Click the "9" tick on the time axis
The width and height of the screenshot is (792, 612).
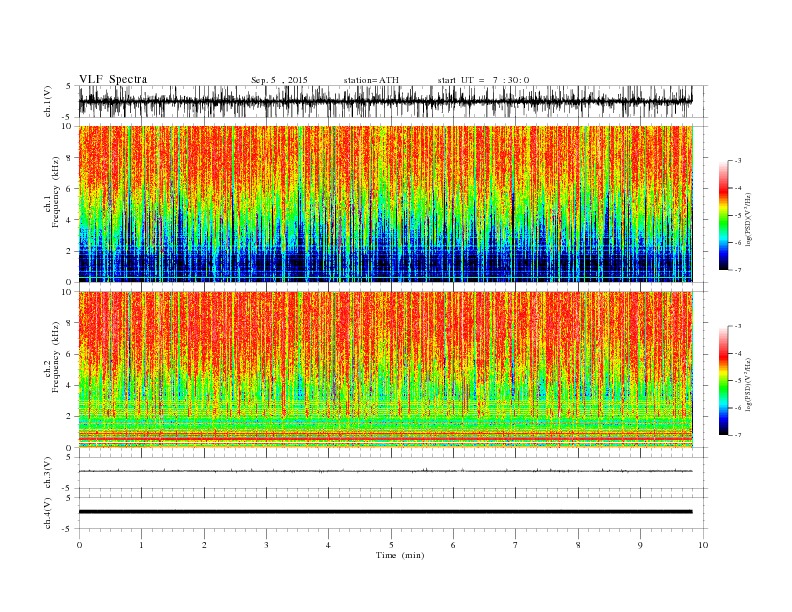click(640, 545)
